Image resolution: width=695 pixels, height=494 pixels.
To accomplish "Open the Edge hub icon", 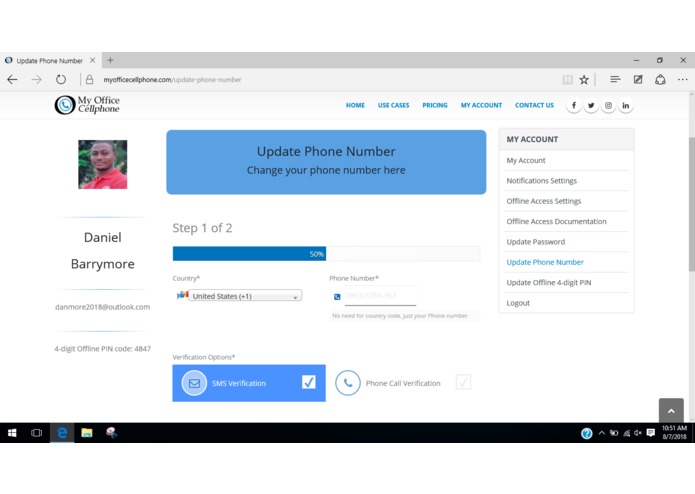I will [615, 79].
